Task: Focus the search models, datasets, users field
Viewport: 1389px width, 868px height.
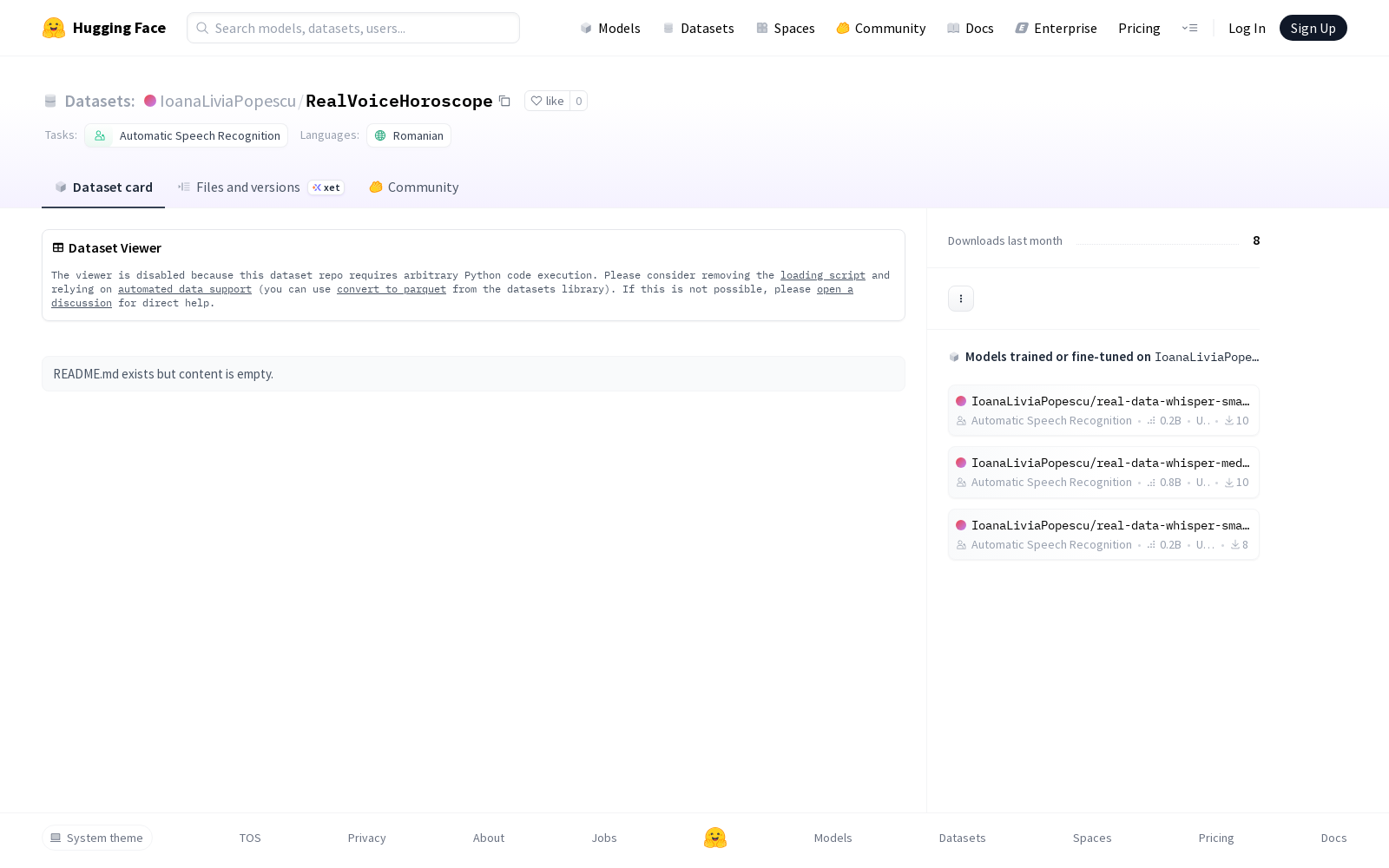Action: [353, 28]
